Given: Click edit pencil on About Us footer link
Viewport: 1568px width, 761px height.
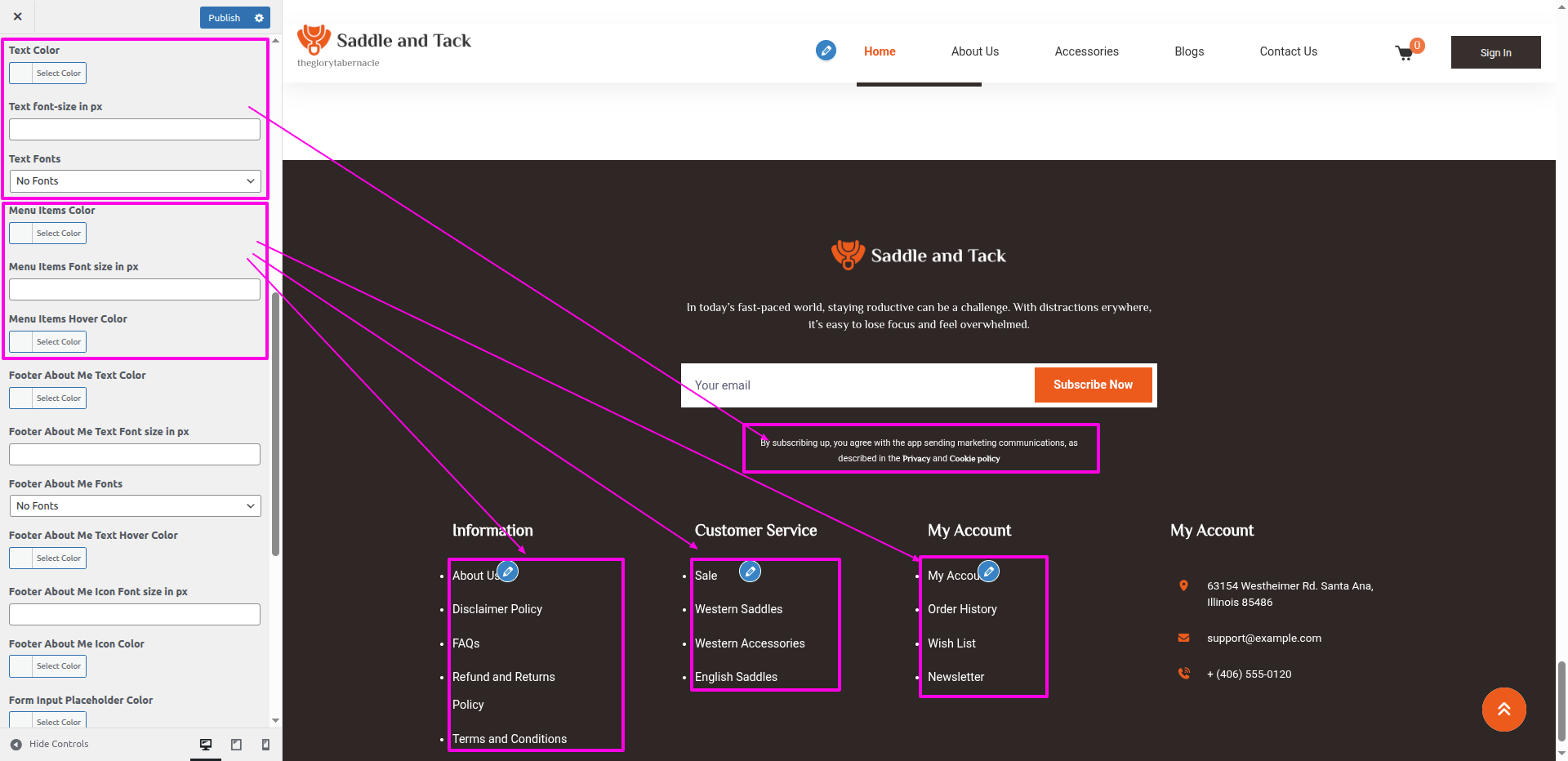Looking at the screenshot, I should (508, 572).
